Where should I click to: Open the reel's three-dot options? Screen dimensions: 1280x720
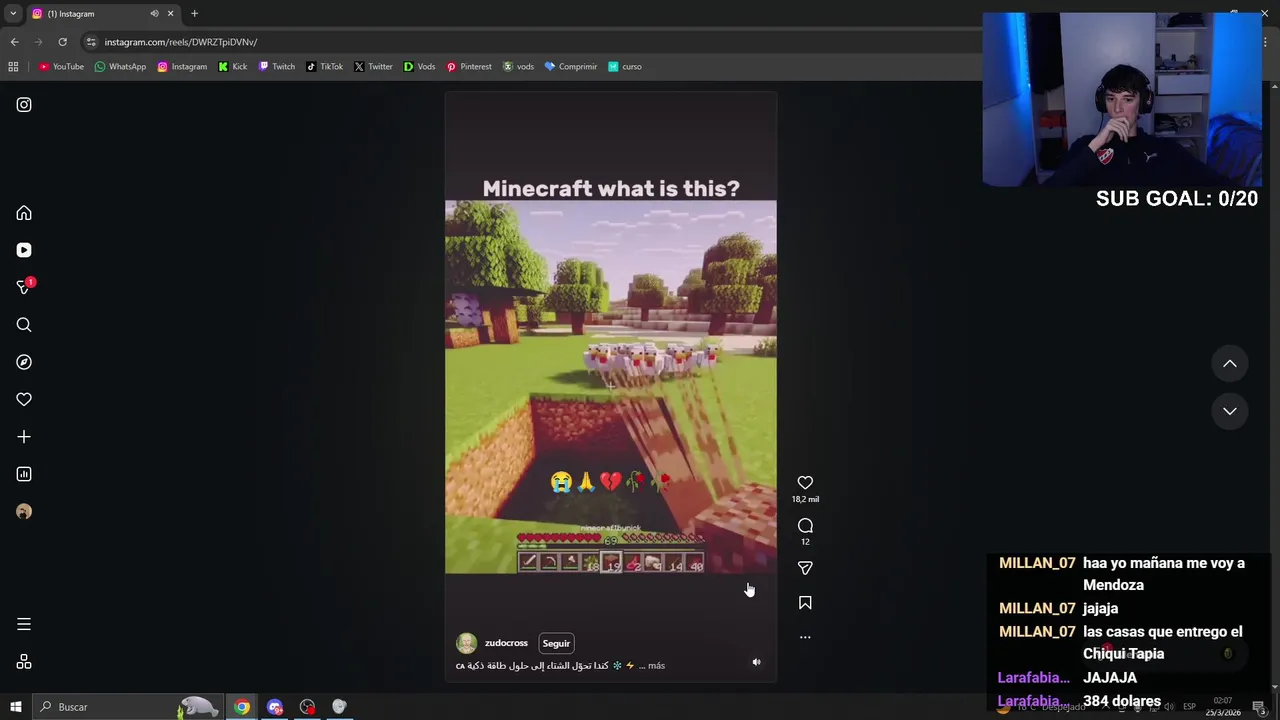coord(805,637)
